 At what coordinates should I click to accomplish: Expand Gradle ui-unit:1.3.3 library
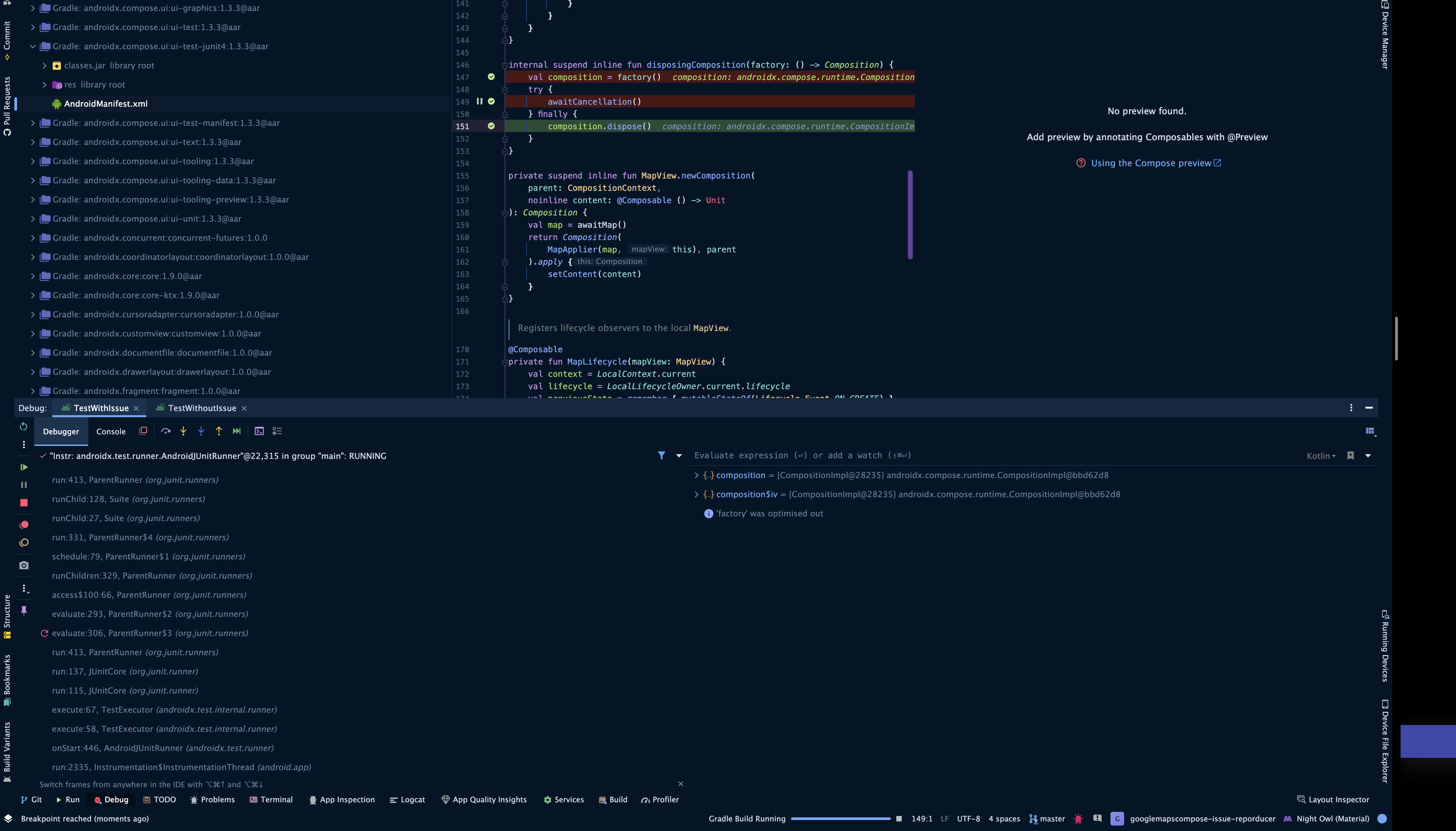click(x=32, y=219)
